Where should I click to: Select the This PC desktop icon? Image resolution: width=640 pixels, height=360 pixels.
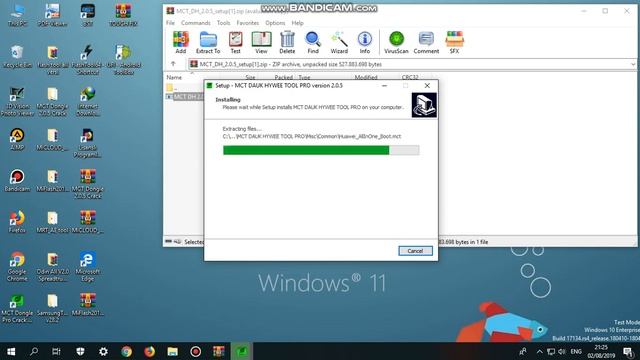point(17,16)
